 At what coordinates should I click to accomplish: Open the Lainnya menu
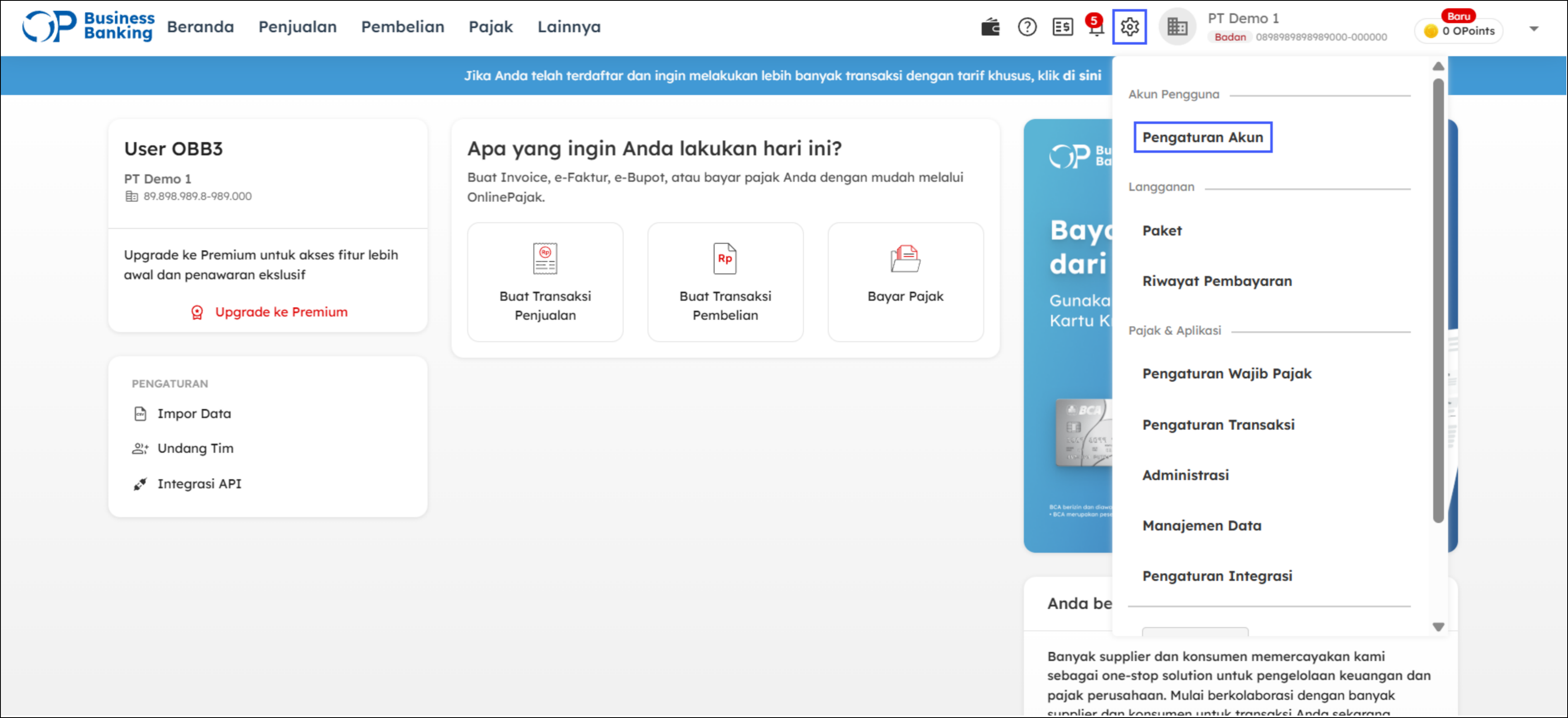pyautogui.click(x=568, y=27)
